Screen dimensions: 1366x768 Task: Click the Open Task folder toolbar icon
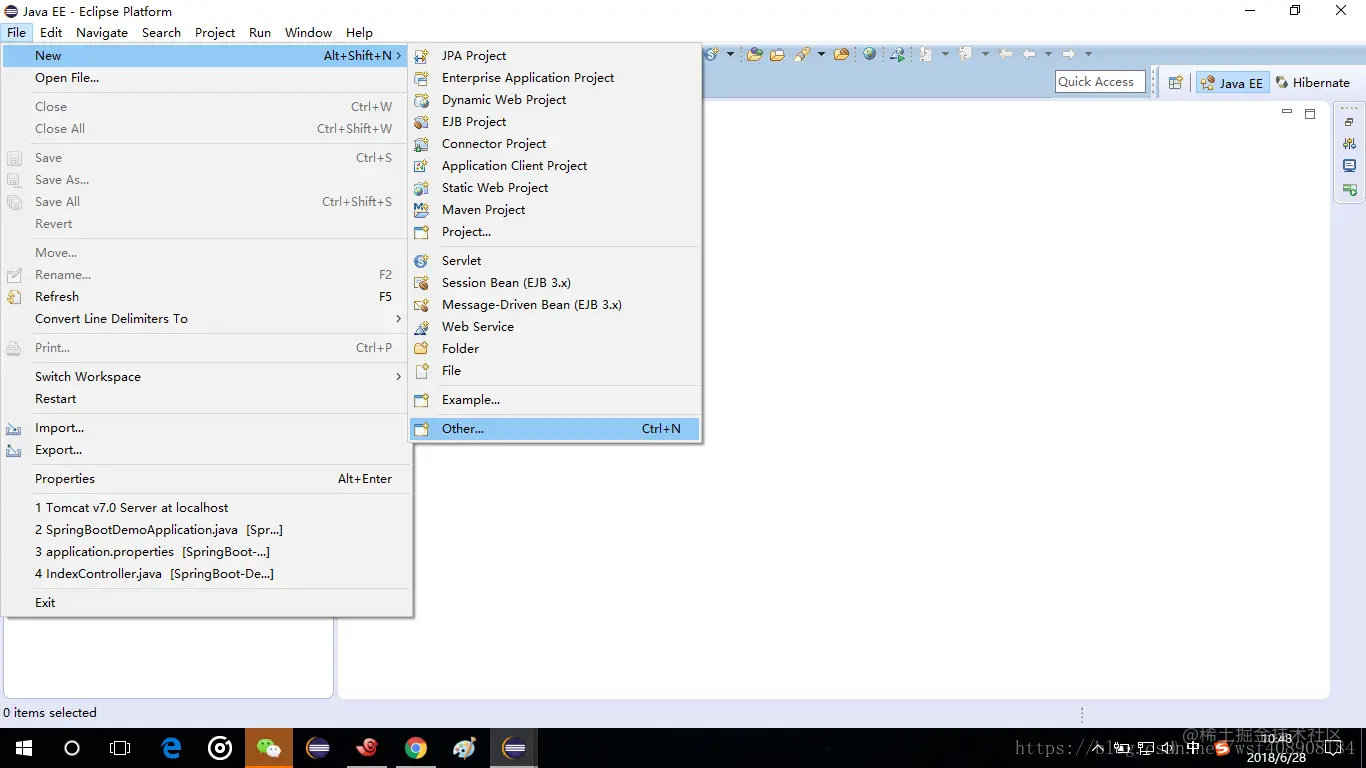click(x=777, y=54)
